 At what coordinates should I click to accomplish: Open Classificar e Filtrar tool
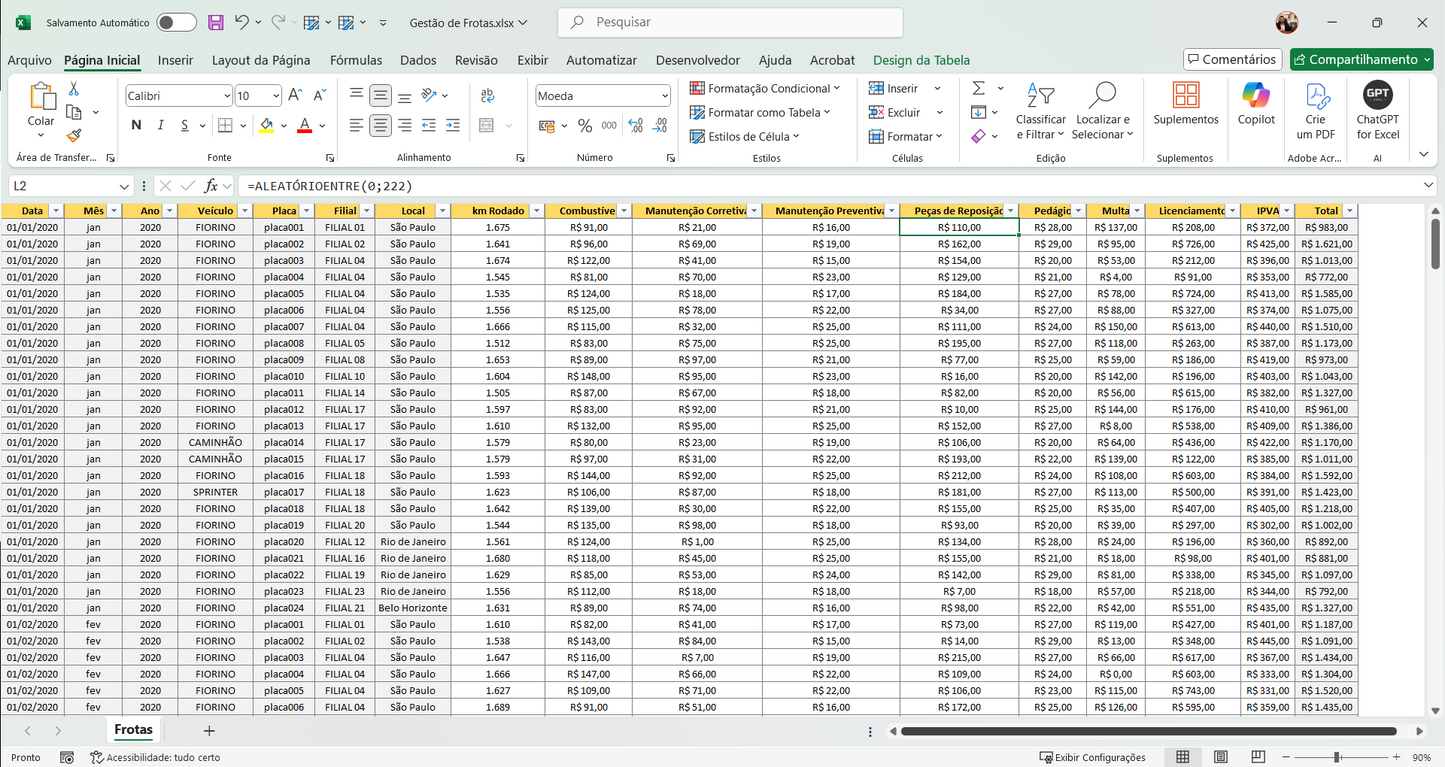tap(1040, 110)
